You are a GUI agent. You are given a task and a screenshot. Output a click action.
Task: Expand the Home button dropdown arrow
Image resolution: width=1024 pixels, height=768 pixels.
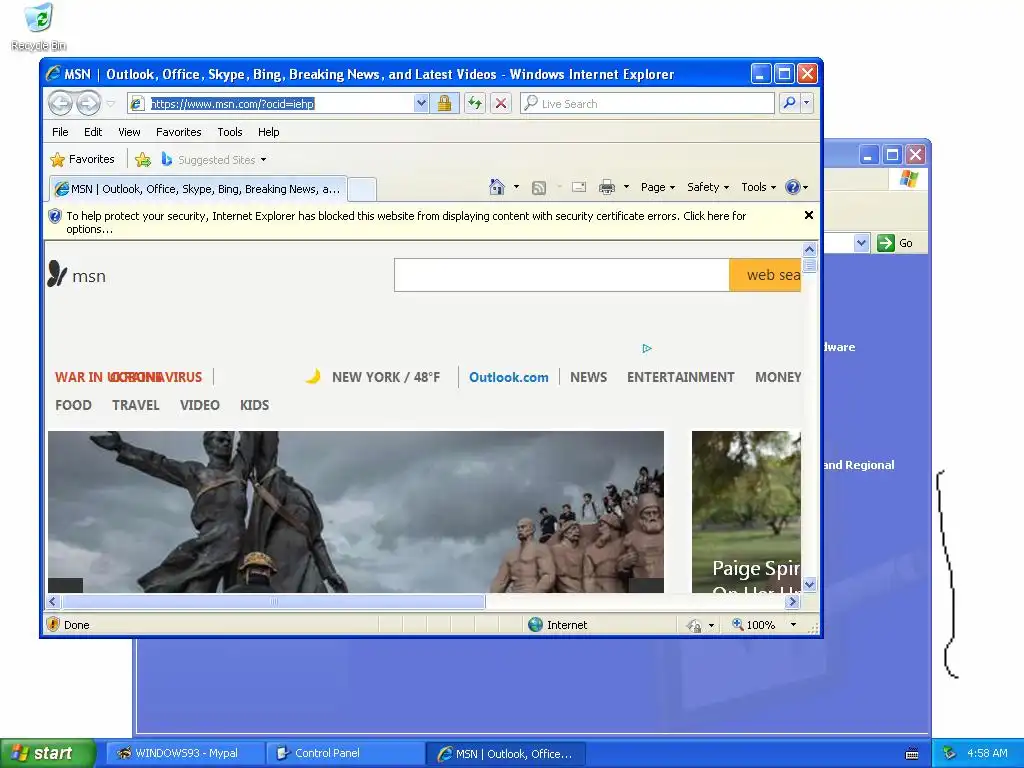[517, 187]
